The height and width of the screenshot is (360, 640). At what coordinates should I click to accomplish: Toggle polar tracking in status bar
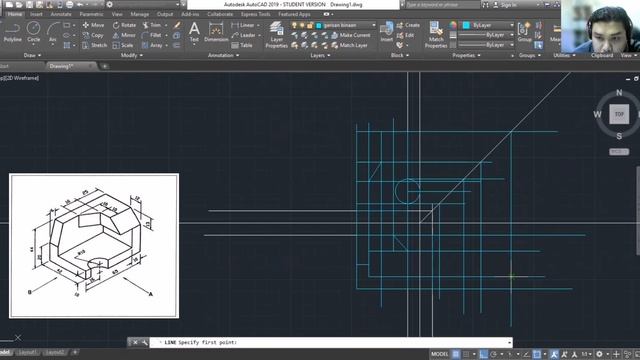pos(493,354)
